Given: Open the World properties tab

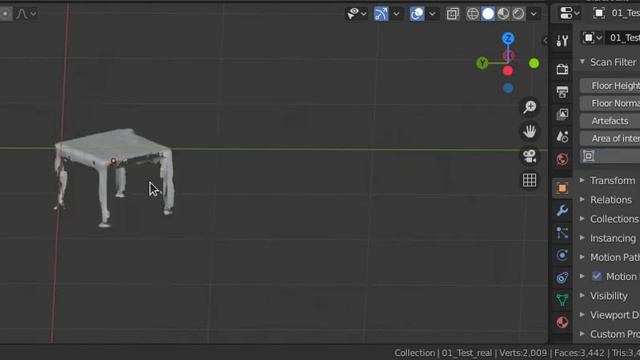Looking at the screenshot, I should pos(562,159).
